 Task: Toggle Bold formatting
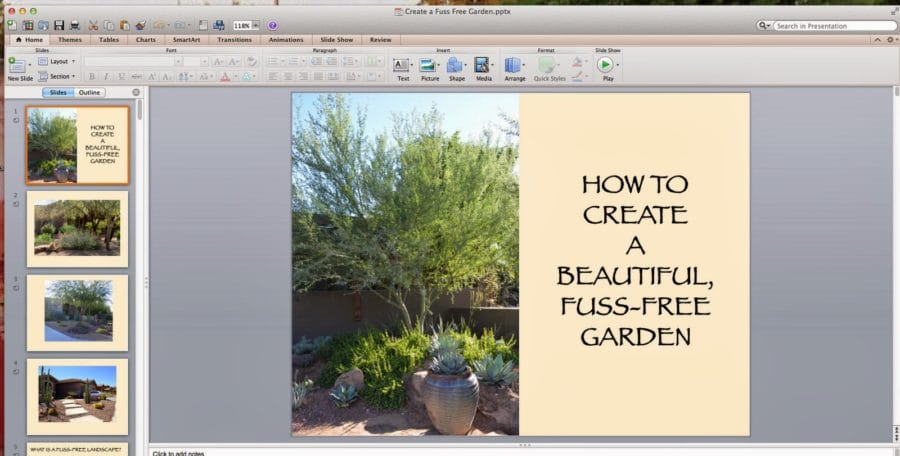[91, 76]
